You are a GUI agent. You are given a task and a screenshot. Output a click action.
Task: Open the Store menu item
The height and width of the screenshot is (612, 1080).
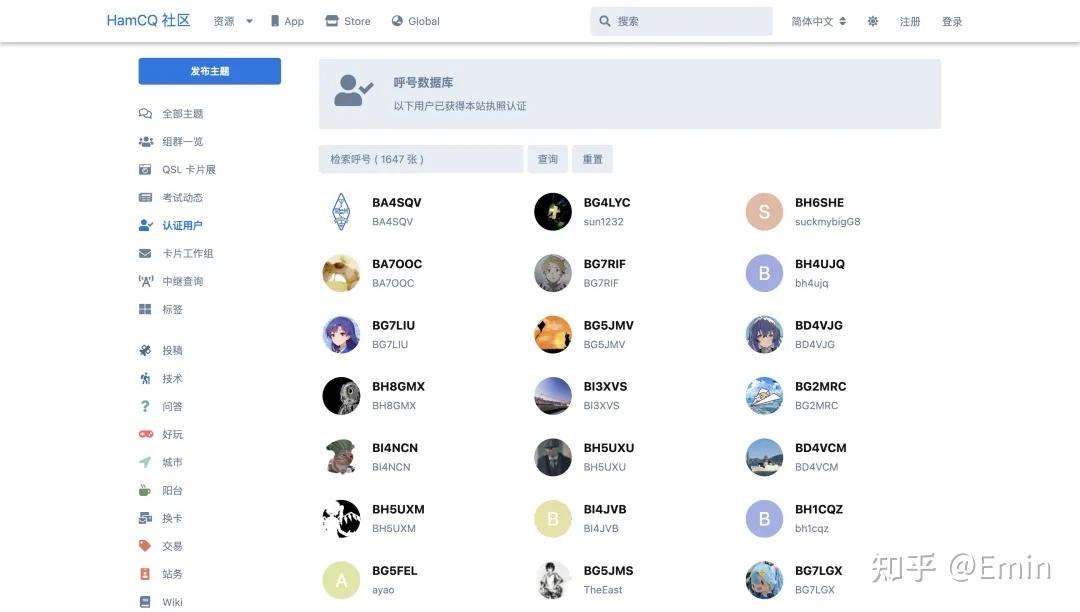pos(347,20)
